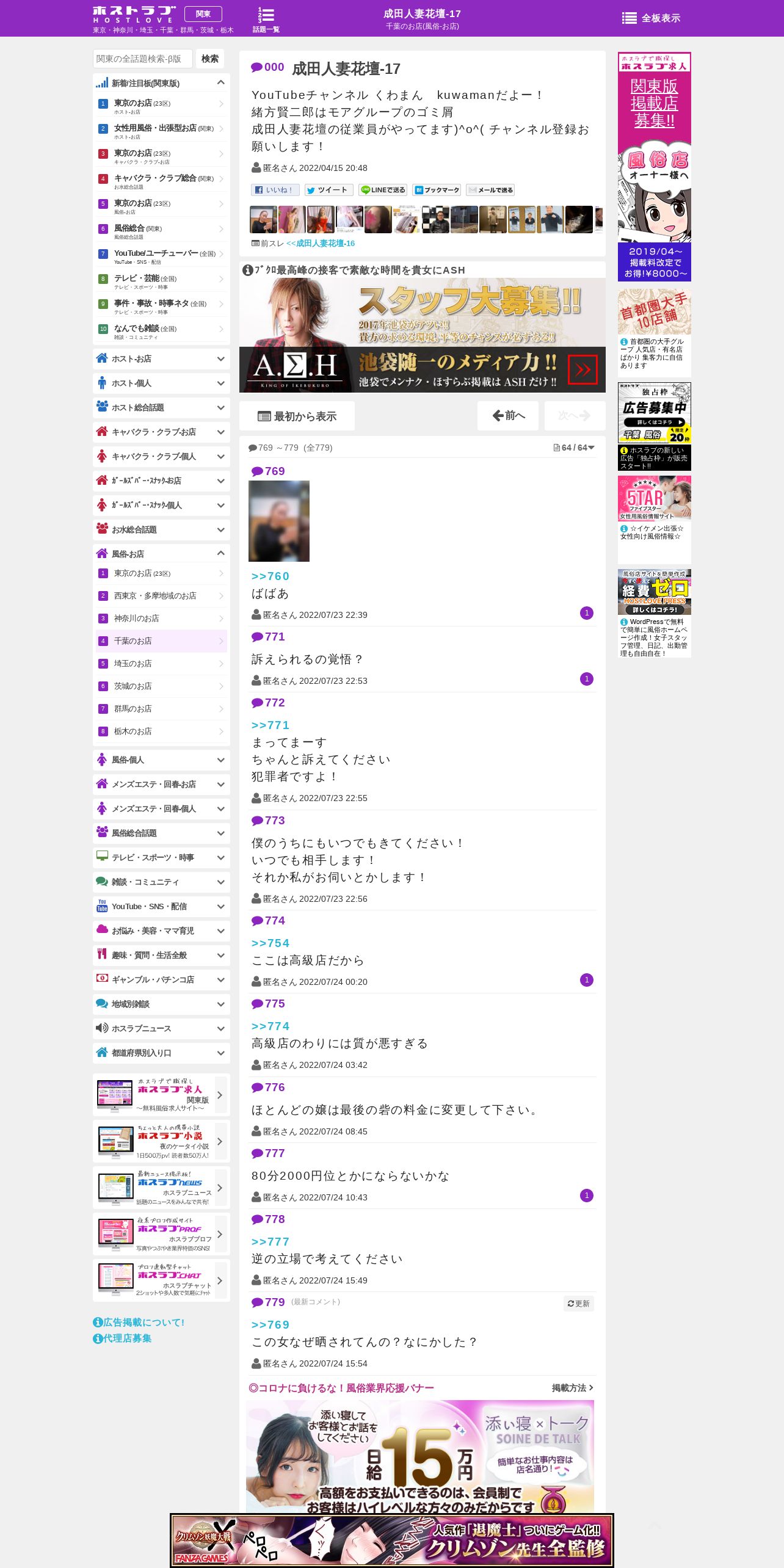Expand the ホスト-お店 category
Screen dimensions: 784x1568
pyautogui.click(x=161, y=358)
